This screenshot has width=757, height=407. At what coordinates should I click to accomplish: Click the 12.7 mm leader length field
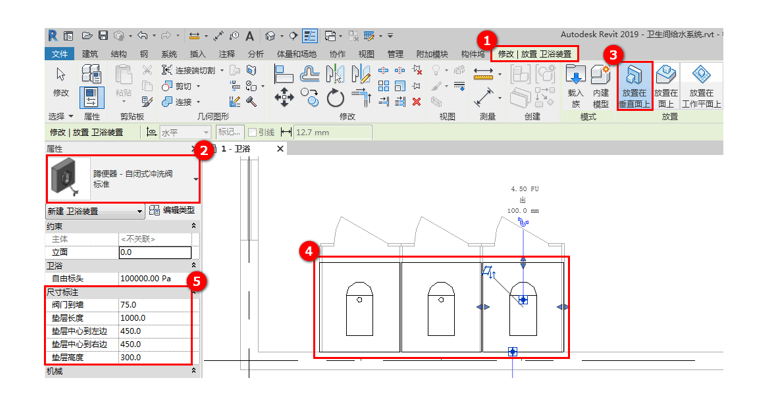click(x=333, y=132)
